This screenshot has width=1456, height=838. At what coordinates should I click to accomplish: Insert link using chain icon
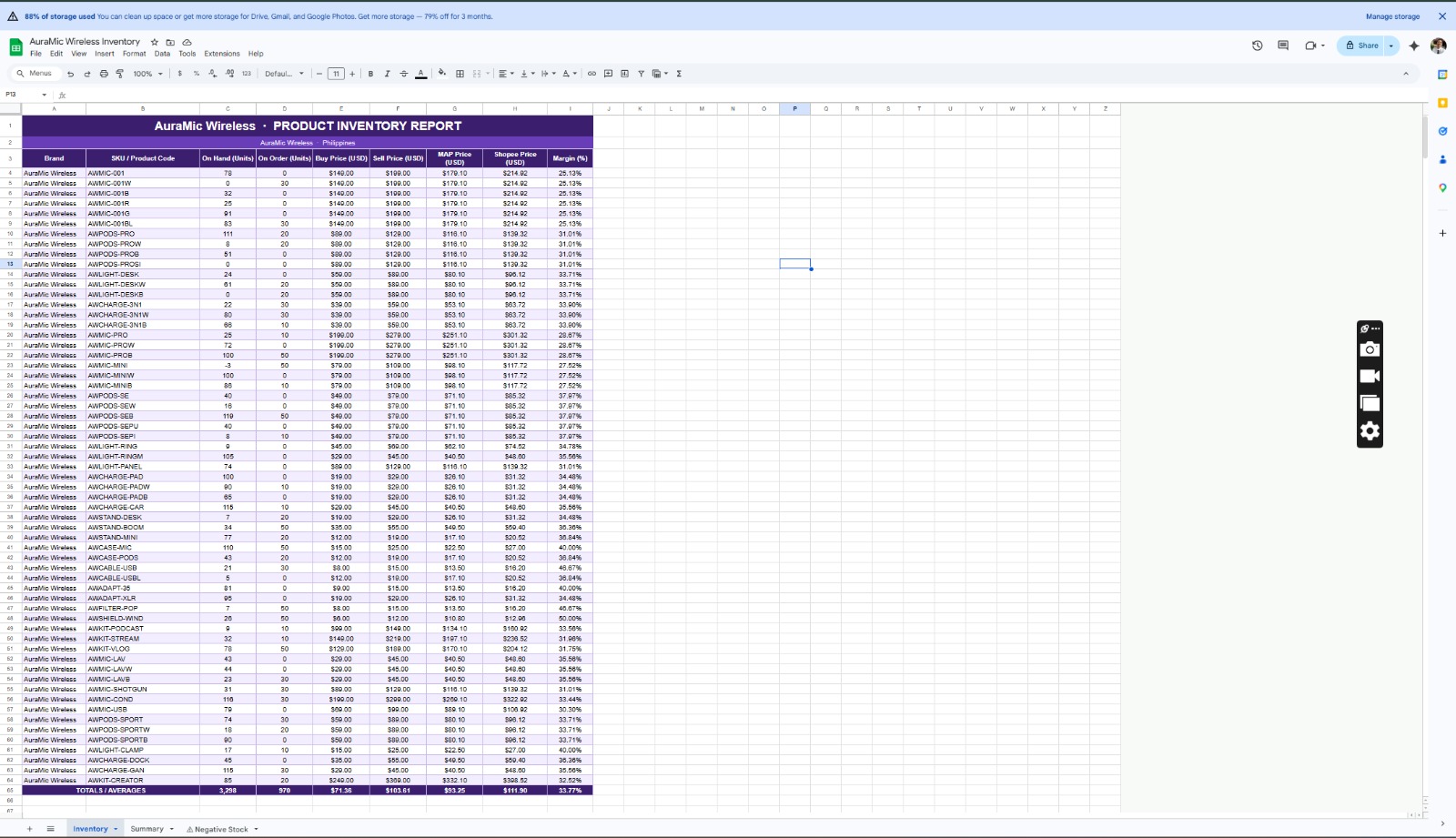591,74
